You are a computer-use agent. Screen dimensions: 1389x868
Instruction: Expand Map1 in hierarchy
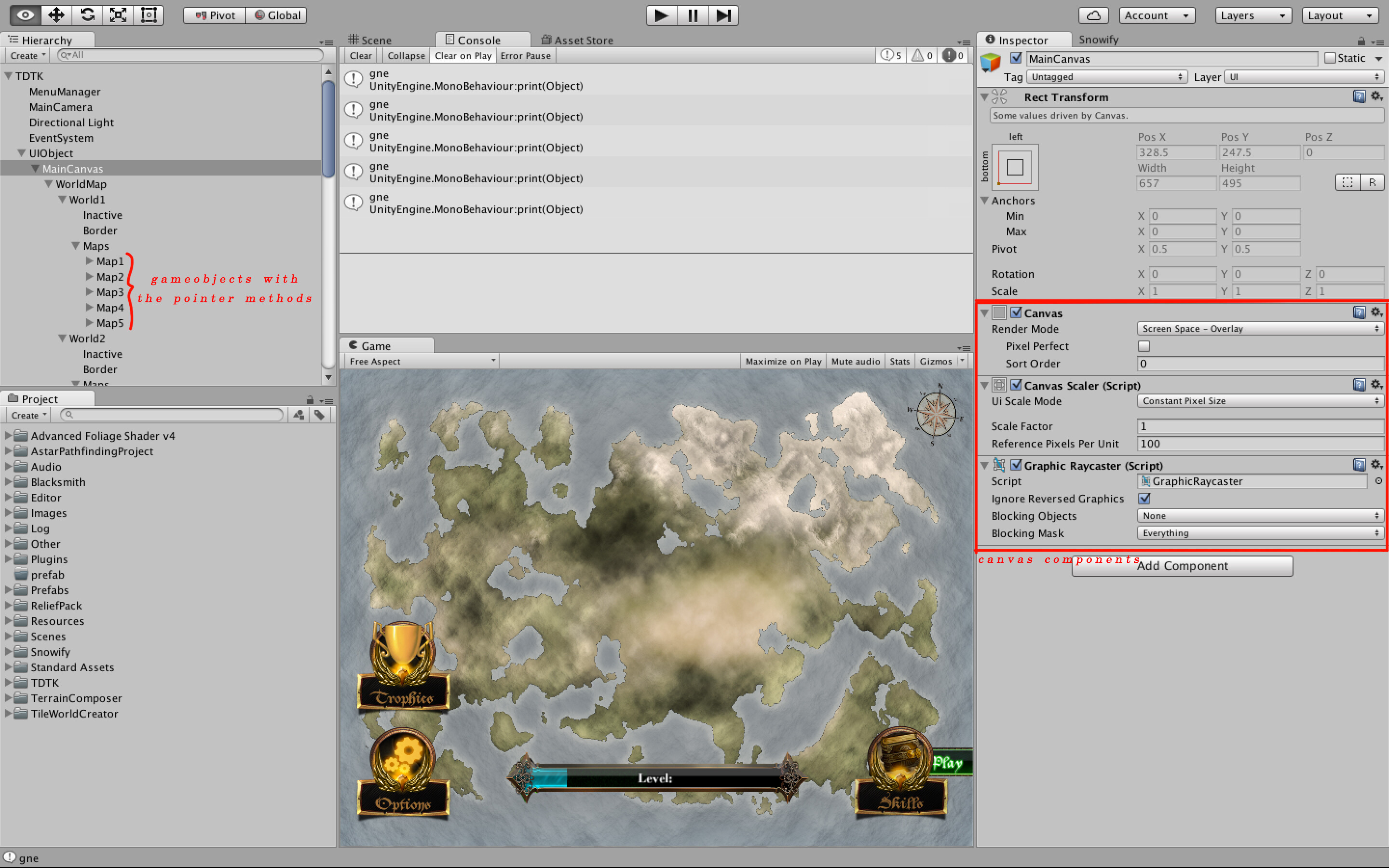[90, 261]
